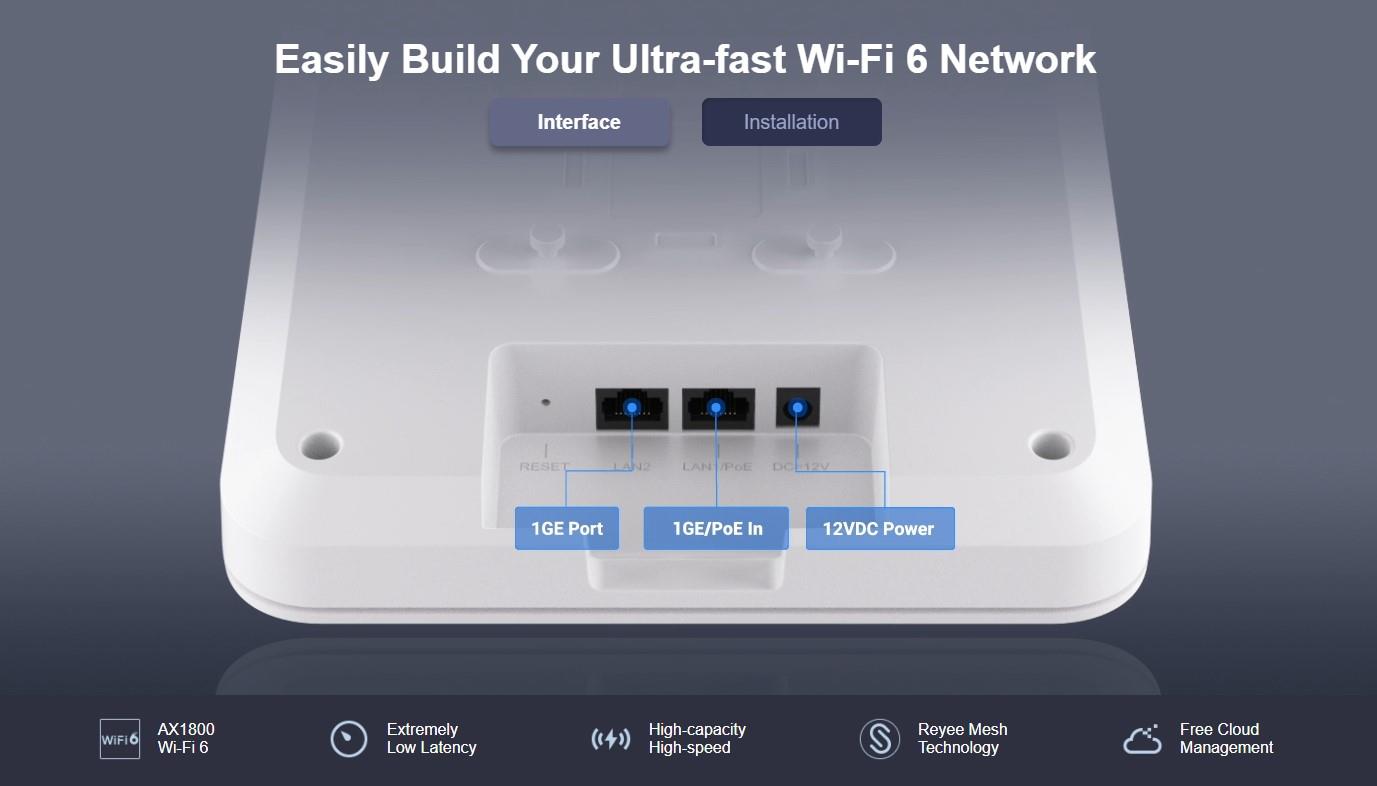Screen dimensions: 1377x786
Task: Click the Extremely Low Latency text
Action: point(432,738)
